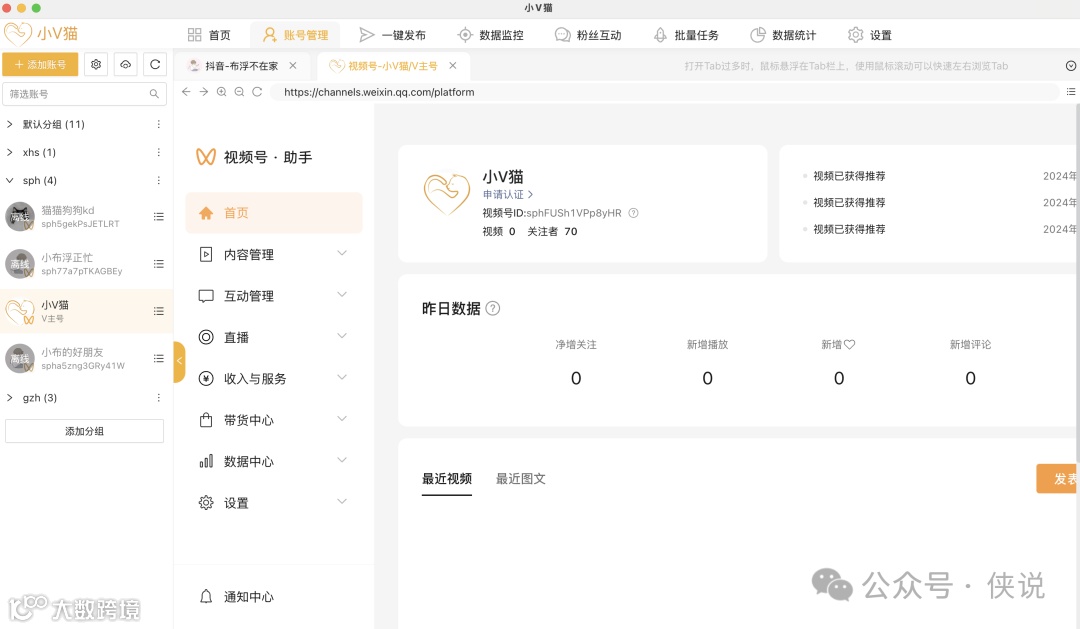Open list menu for 猫猫狗狗kd account

point(158,216)
